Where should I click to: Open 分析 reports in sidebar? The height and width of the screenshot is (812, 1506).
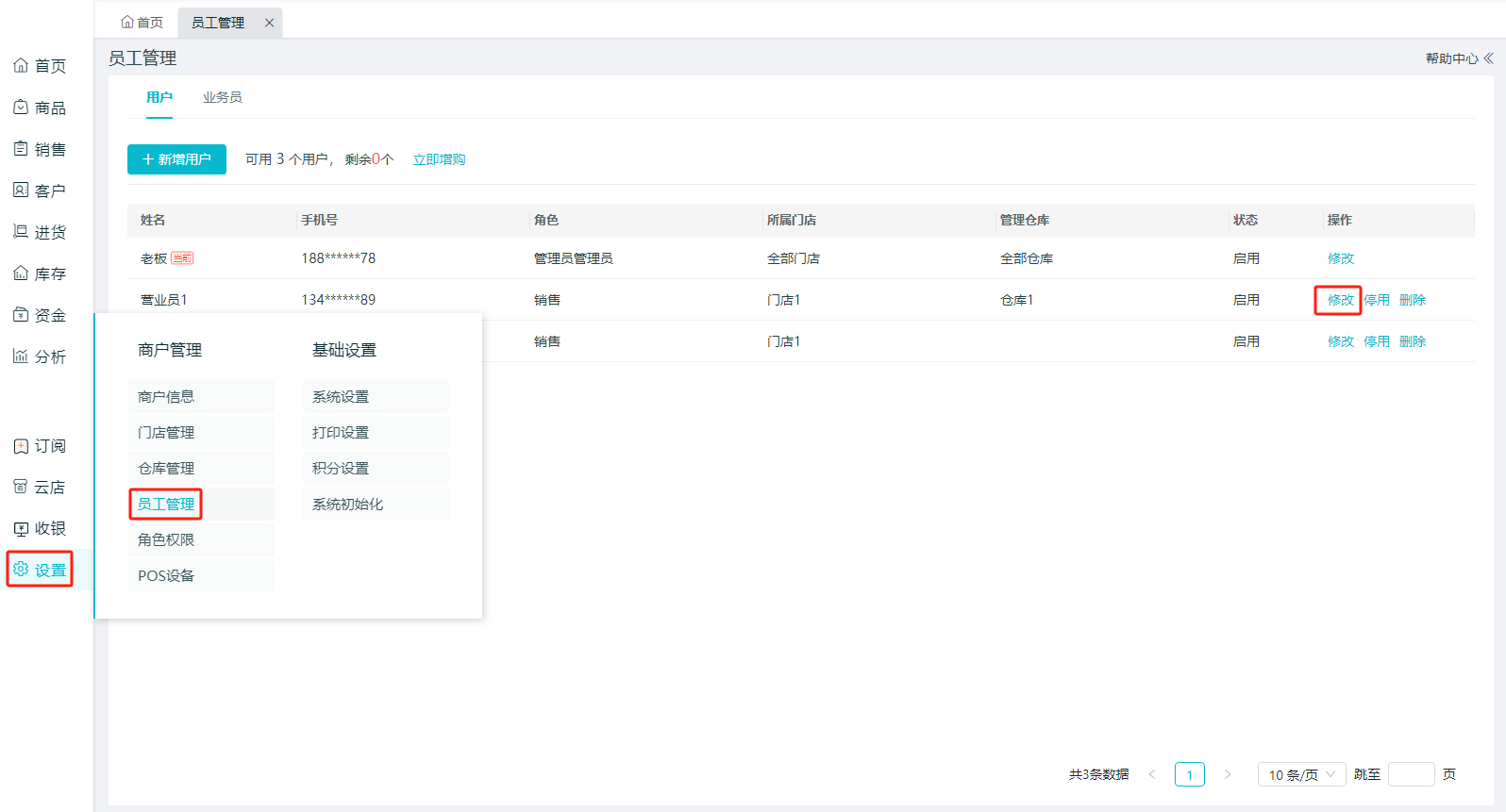point(40,356)
